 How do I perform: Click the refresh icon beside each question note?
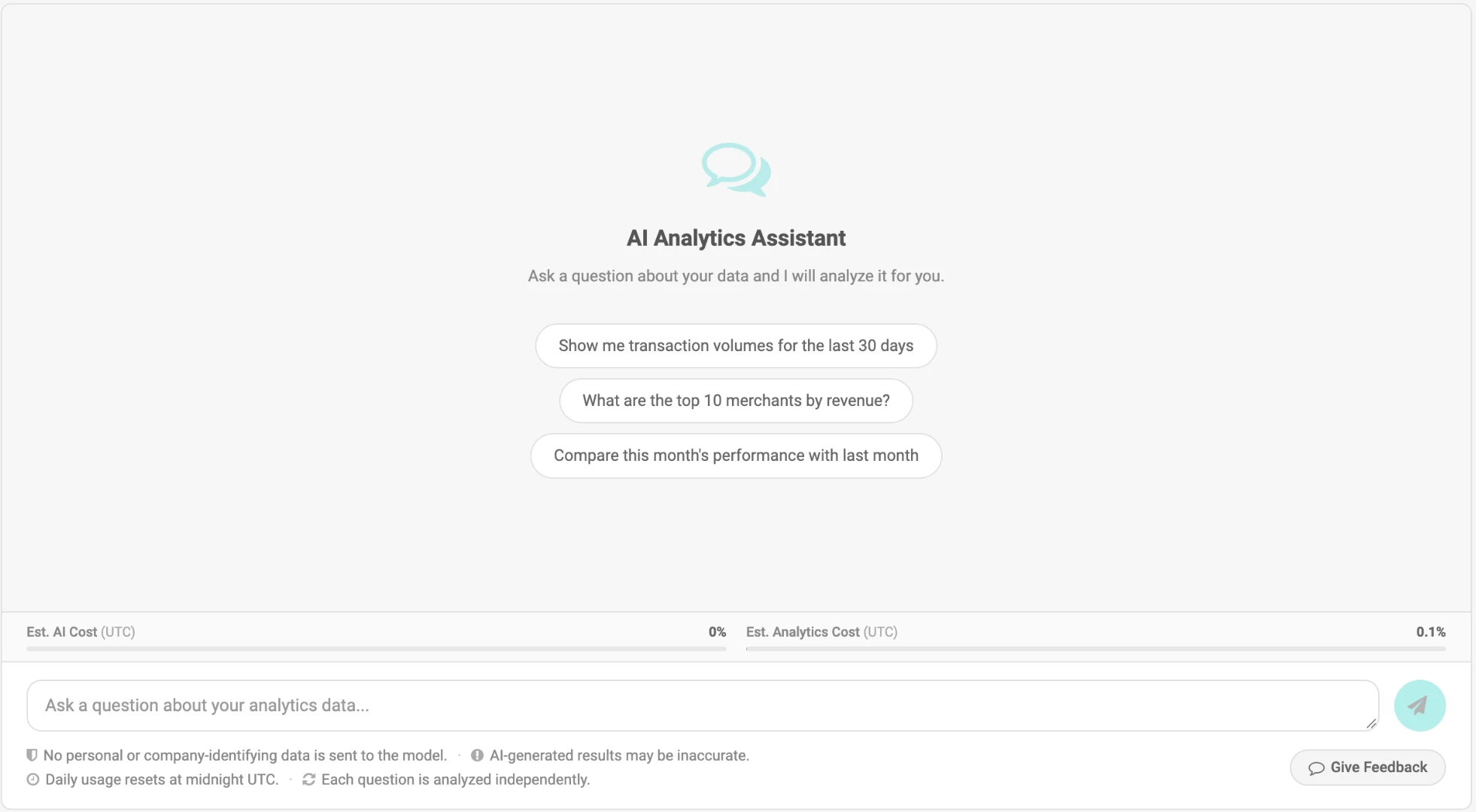pos(308,780)
